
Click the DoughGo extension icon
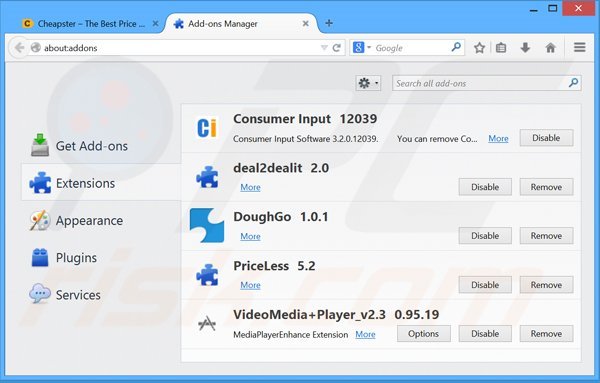(x=207, y=225)
